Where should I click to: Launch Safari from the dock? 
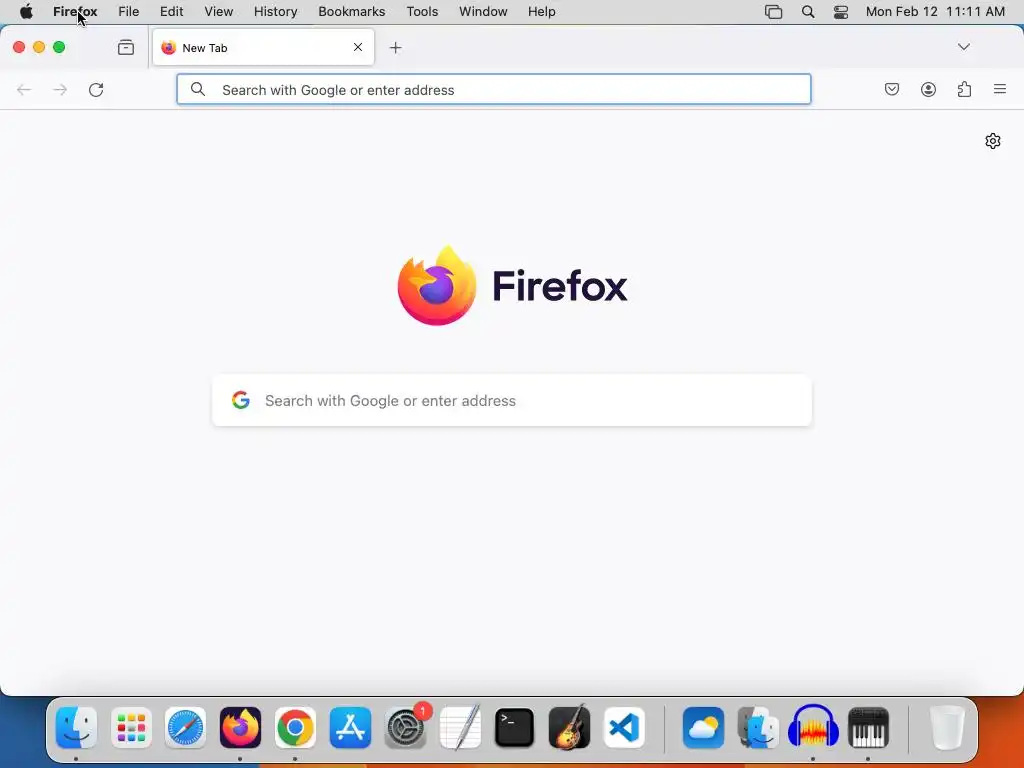click(x=185, y=728)
